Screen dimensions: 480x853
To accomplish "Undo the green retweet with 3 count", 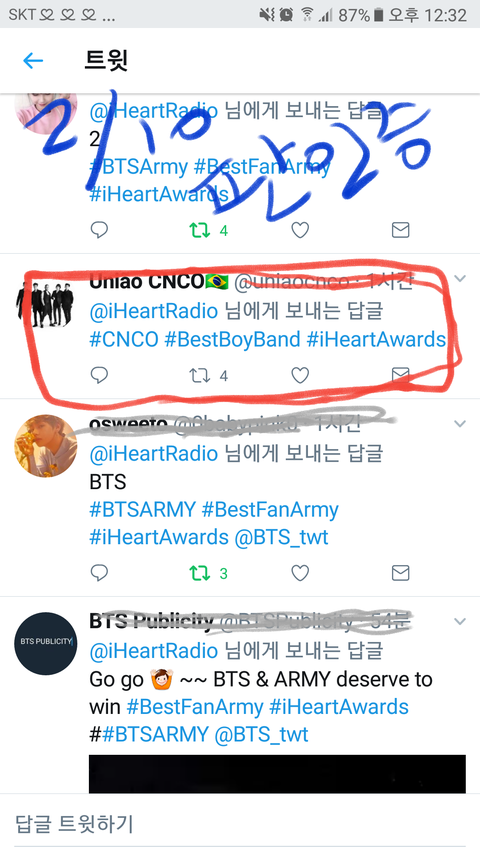I will (200, 573).
